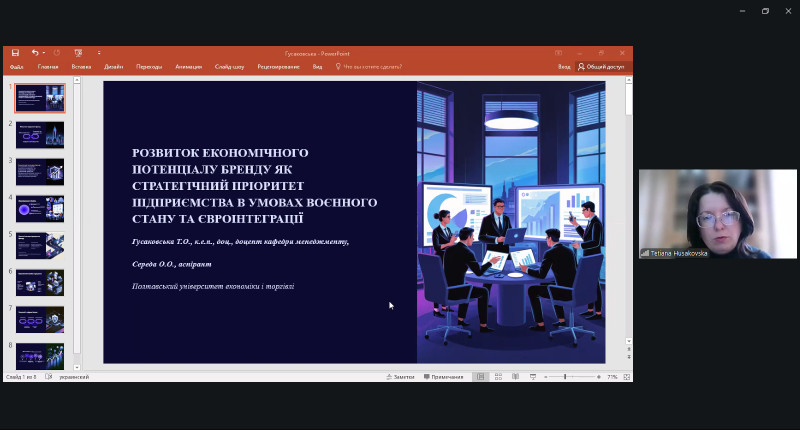This screenshot has height=430, width=800.
Task: Open Reading view from status bar
Action: [x=513, y=377]
